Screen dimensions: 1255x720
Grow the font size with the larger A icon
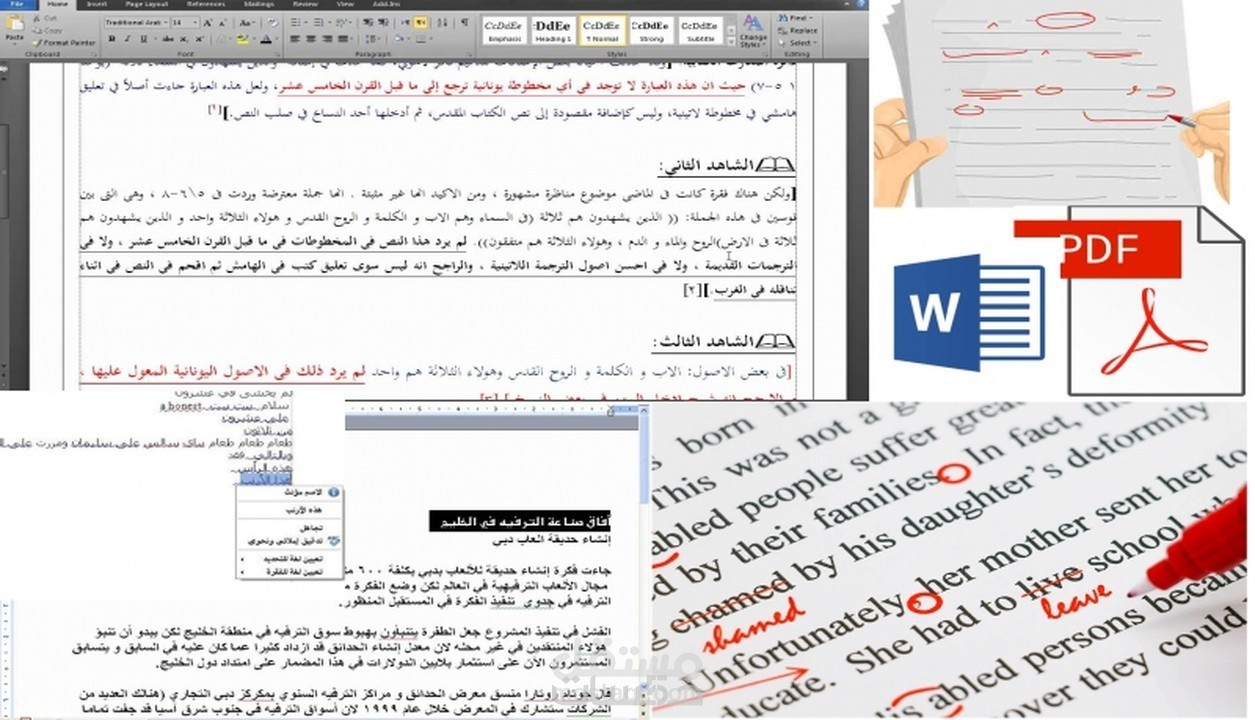pyautogui.click(x=208, y=23)
